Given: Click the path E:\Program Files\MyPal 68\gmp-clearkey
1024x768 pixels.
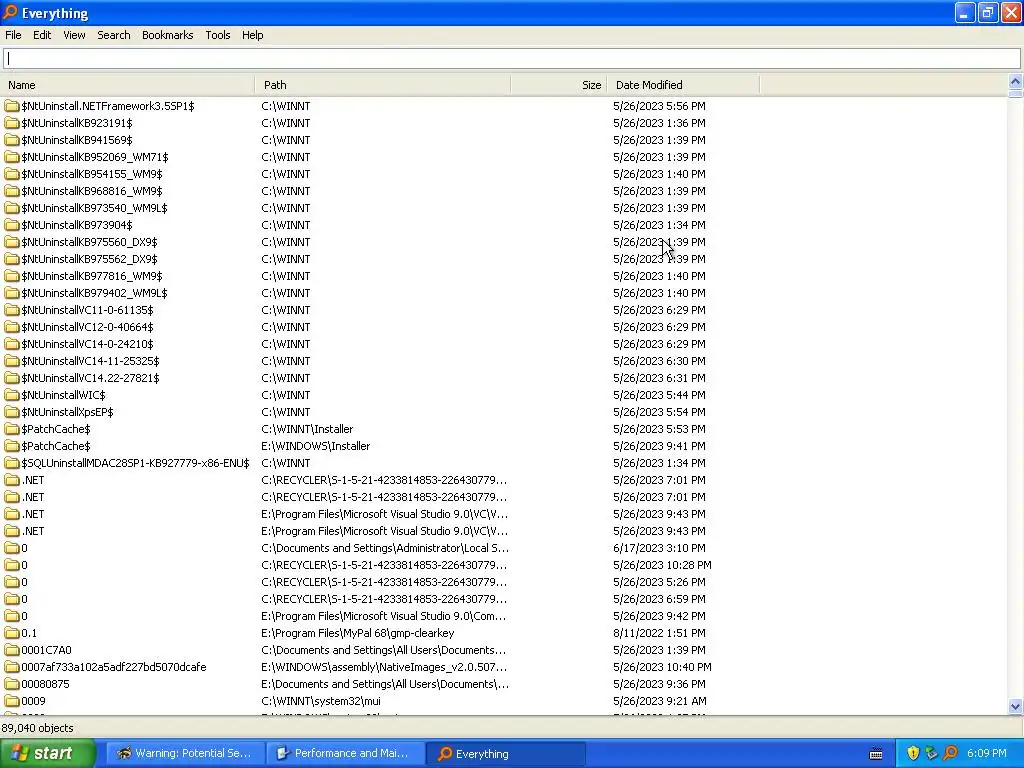Looking at the screenshot, I should coord(357,633).
